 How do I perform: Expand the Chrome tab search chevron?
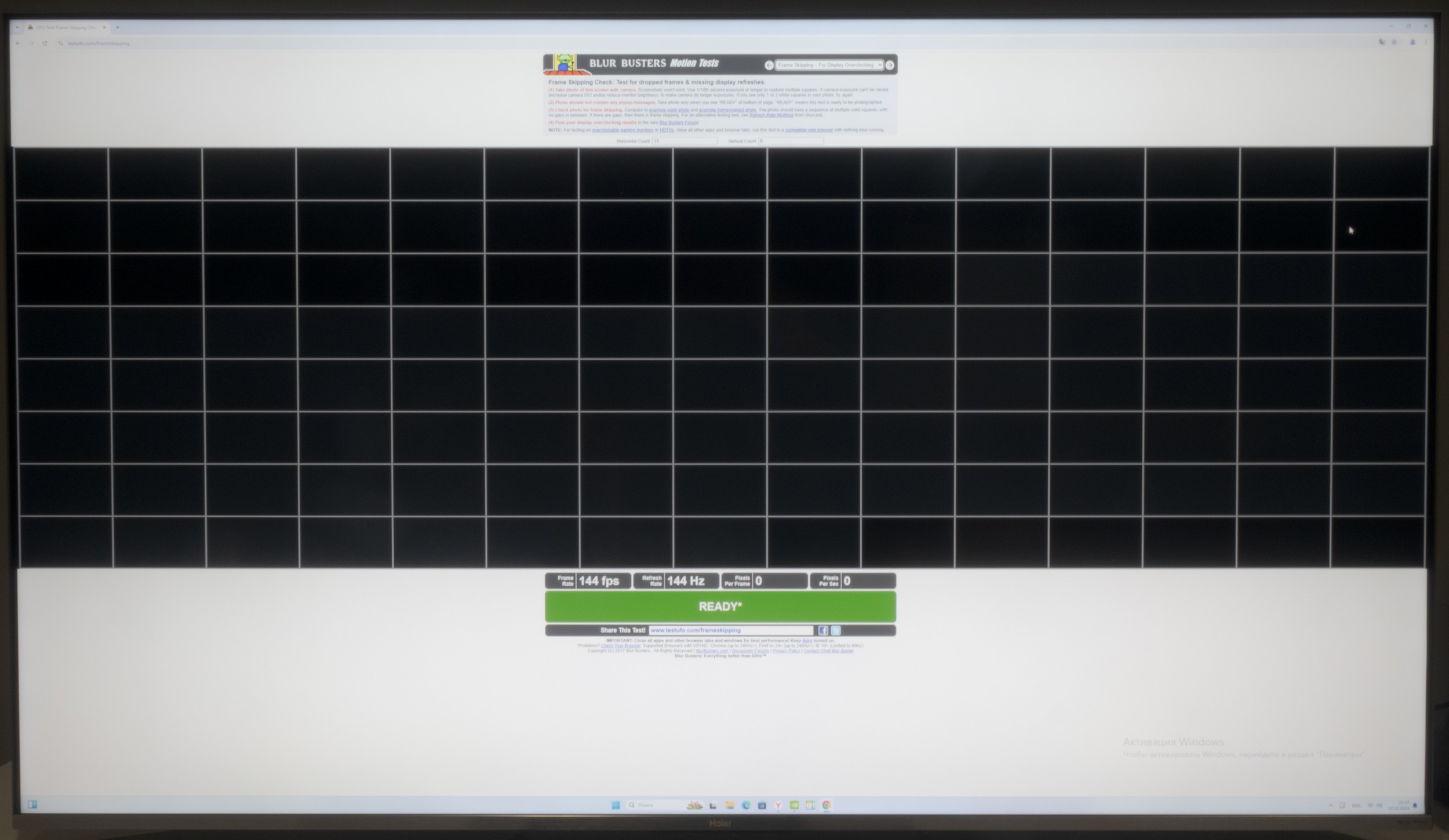pos(17,27)
